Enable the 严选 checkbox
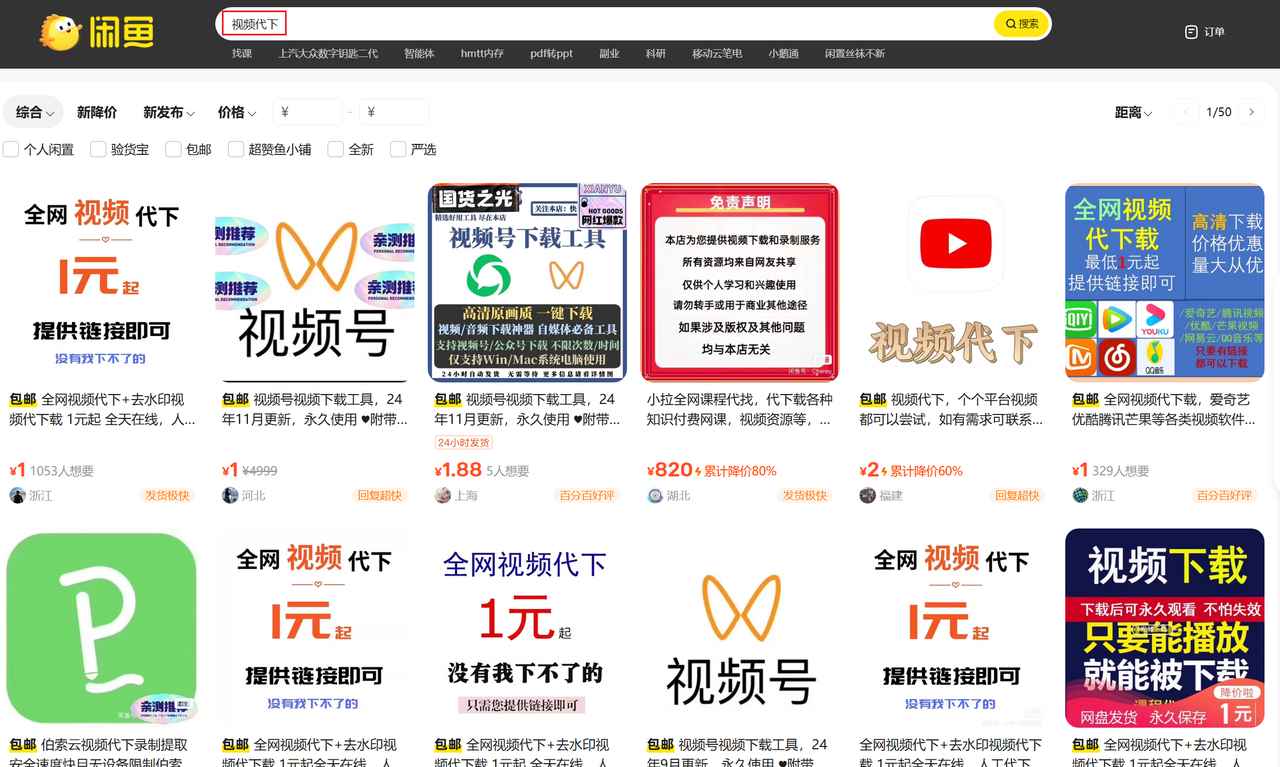Image resolution: width=1280 pixels, height=767 pixels. pos(398,149)
